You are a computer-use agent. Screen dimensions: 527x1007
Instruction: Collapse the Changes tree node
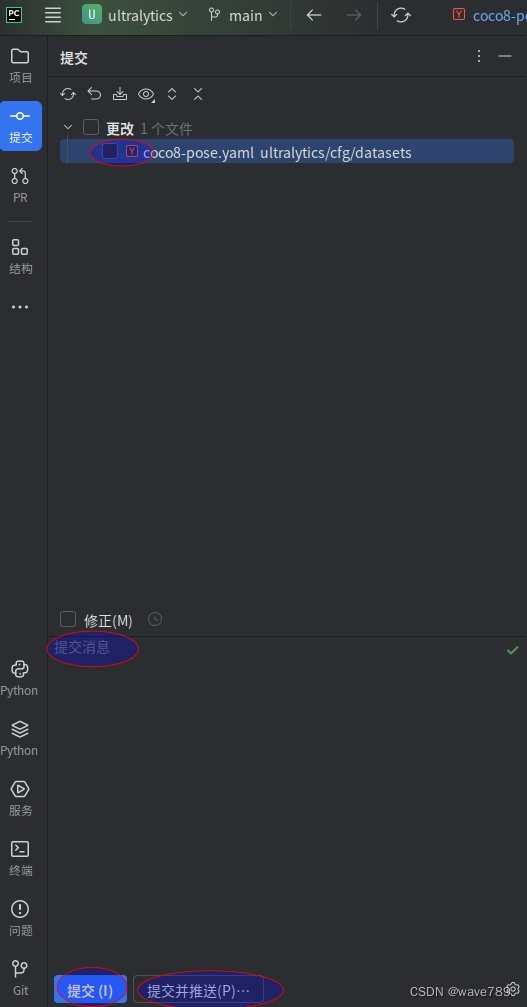point(68,128)
